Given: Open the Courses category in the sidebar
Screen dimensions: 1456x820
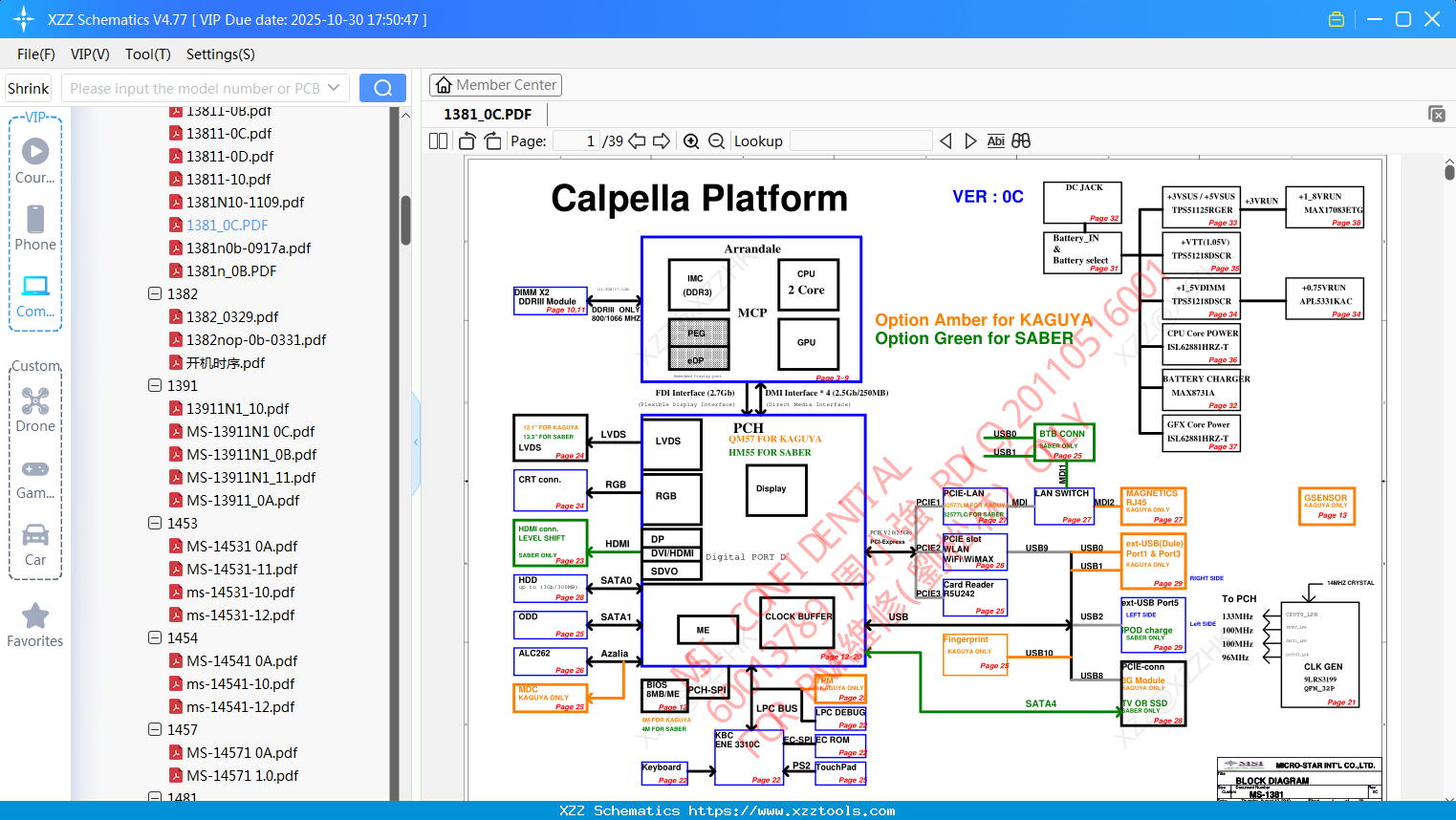Looking at the screenshot, I should (x=35, y=161).
